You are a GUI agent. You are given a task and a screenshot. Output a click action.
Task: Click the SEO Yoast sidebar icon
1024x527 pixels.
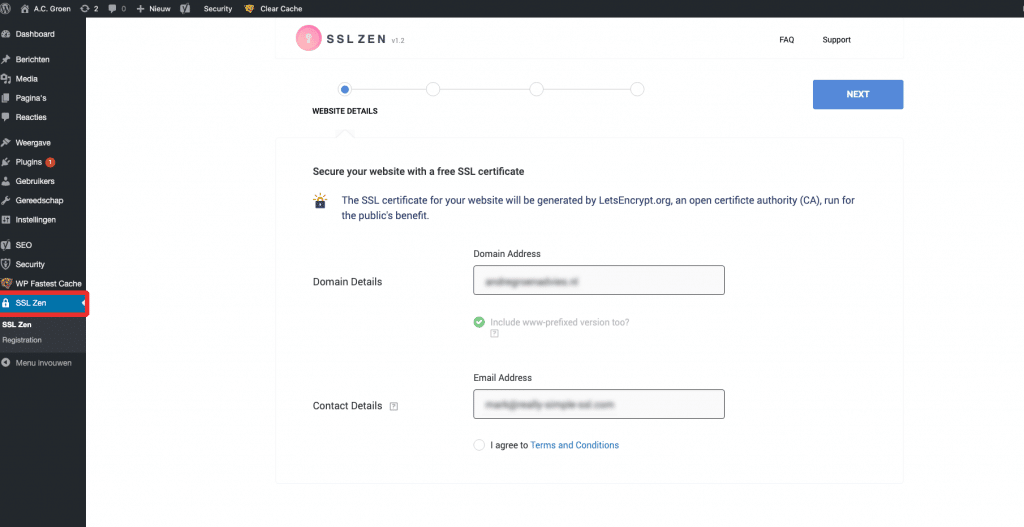[x=6, y=245]
